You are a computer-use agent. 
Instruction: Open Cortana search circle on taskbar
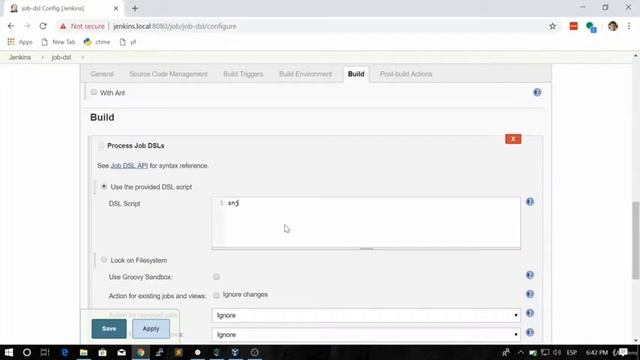(27, 352)
